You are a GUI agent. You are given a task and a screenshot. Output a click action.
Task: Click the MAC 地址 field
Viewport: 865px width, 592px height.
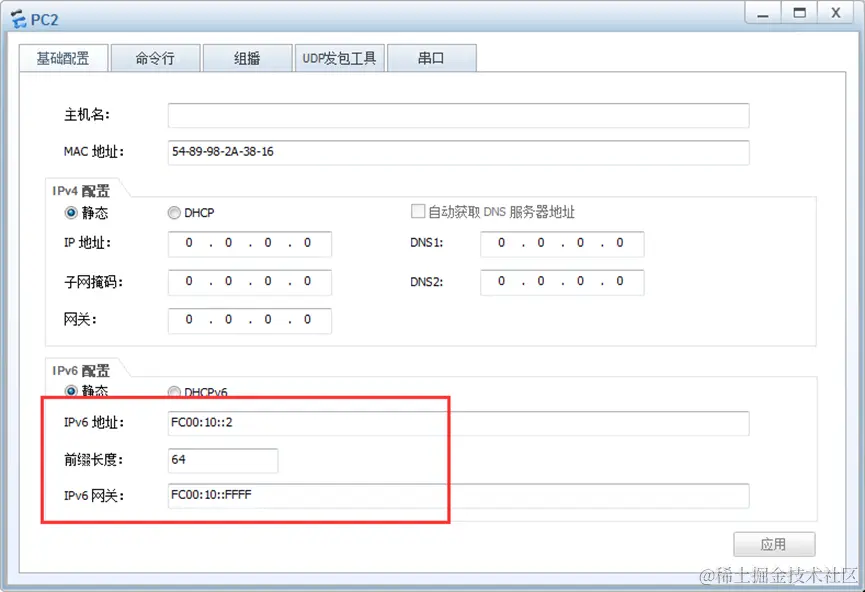click(x=458, y=152)
